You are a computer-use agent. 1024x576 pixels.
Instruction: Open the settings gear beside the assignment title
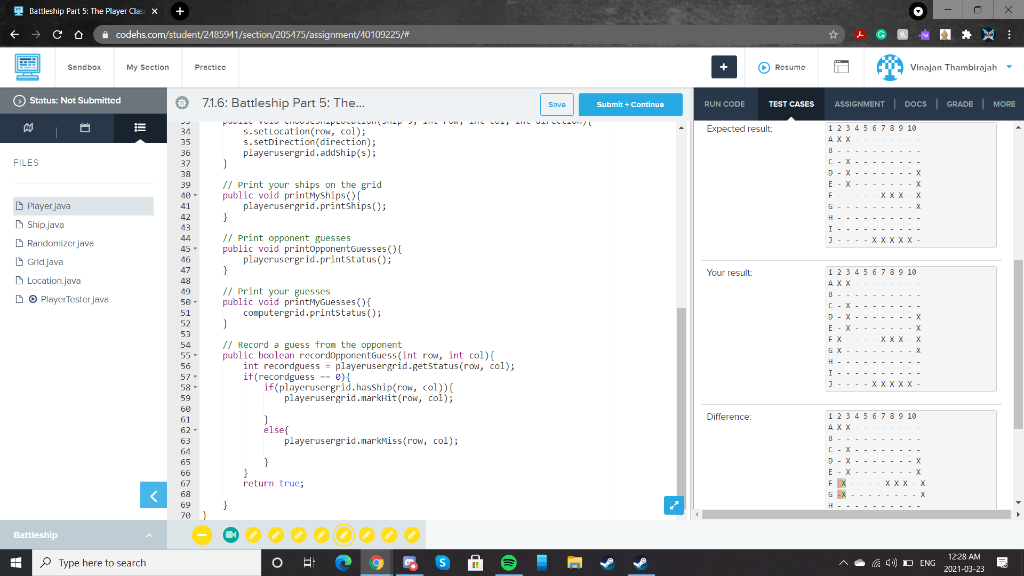click(x=182, y=103)
